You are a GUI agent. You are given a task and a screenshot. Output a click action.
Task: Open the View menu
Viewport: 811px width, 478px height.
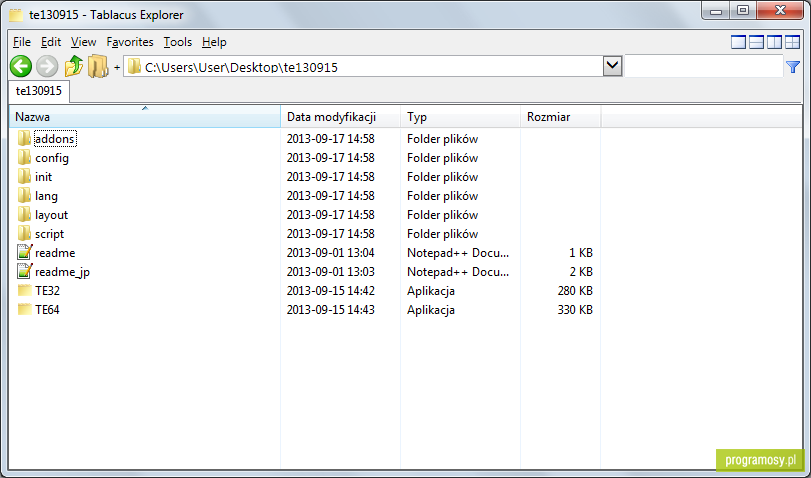point(83,42)
